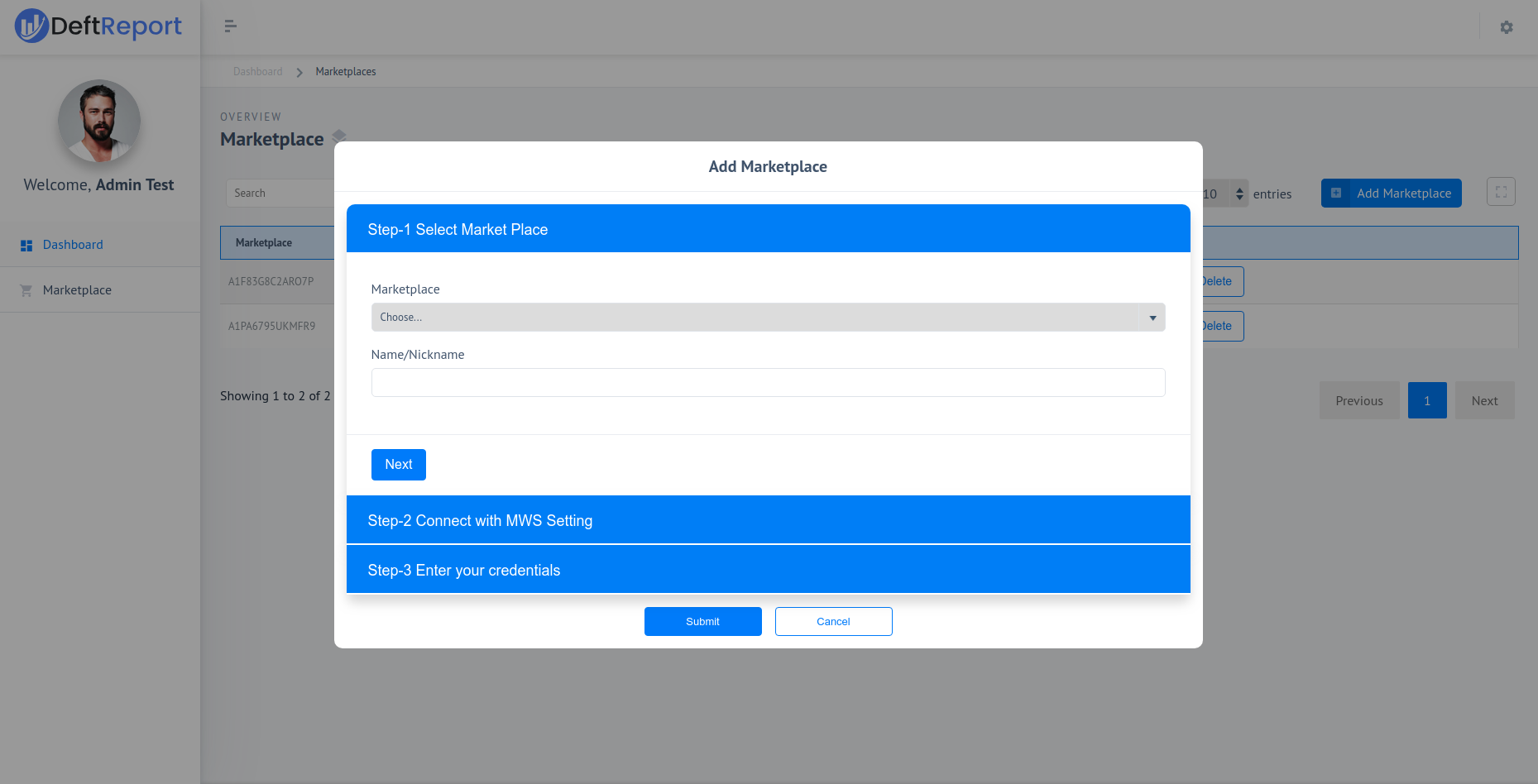Select the cart icon next to Marketplace
1538x784 pixels.
coord(26,289)
